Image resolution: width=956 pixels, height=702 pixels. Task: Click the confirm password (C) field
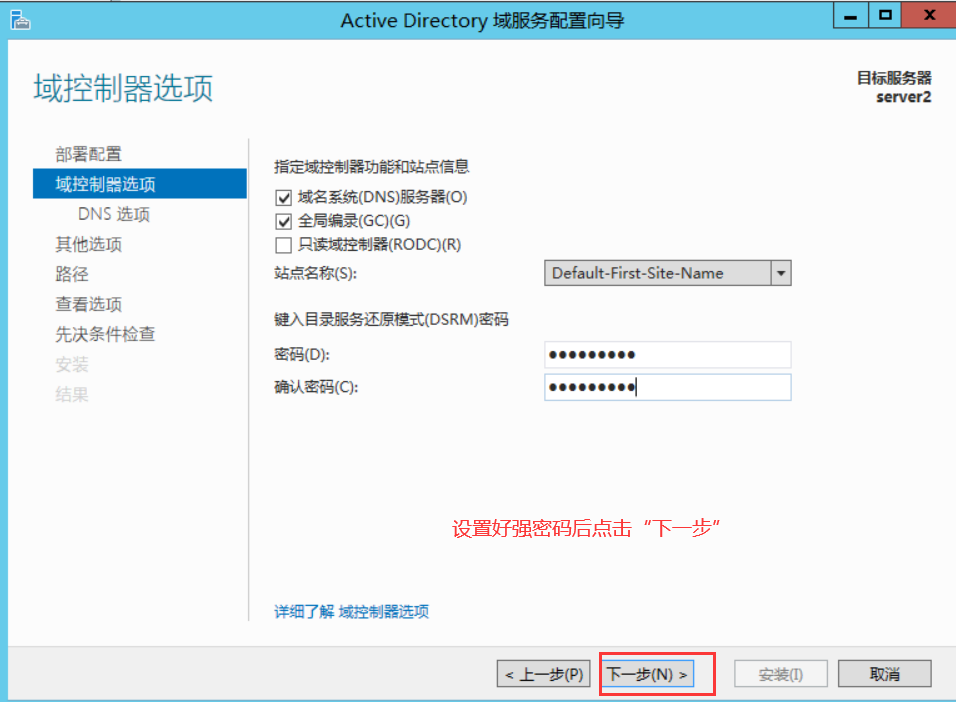point(668,387)
